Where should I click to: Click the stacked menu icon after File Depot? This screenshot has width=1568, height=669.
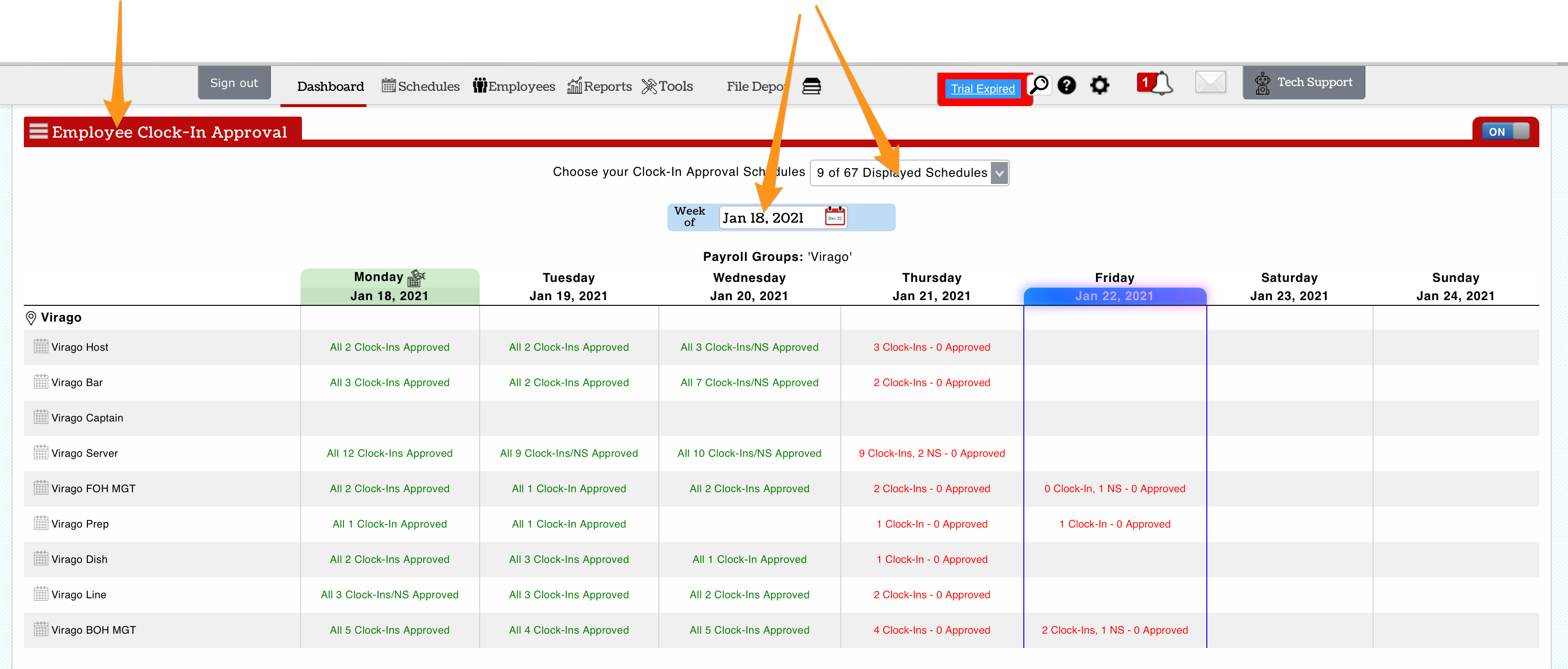(x=811, y=86)
